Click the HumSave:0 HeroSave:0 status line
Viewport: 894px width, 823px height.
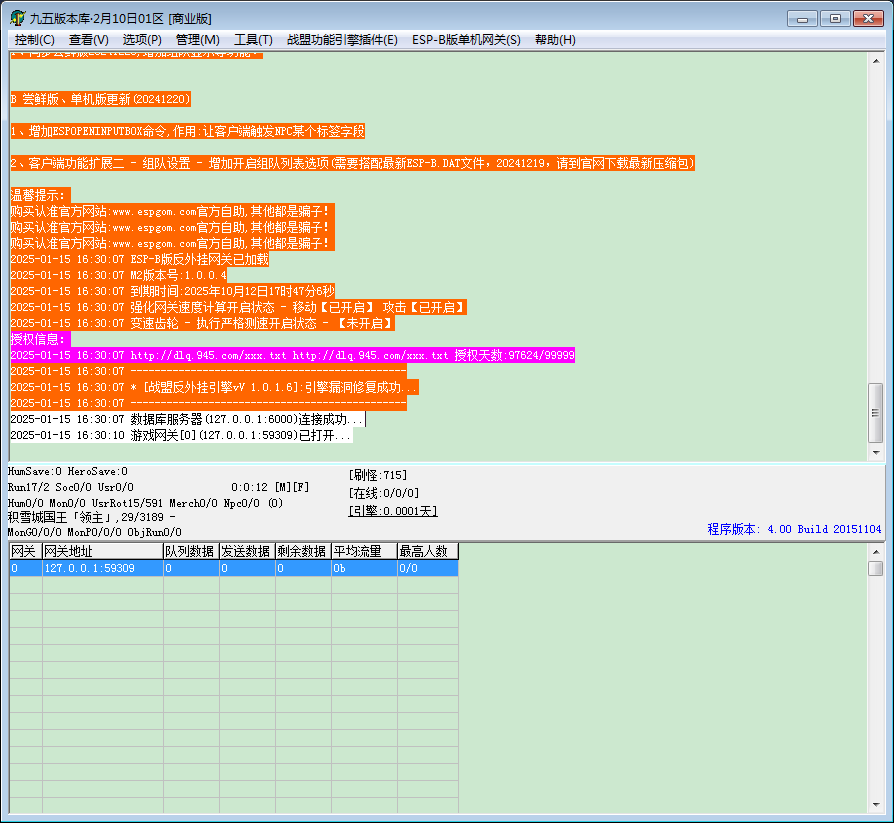click(x=67, y=472)
